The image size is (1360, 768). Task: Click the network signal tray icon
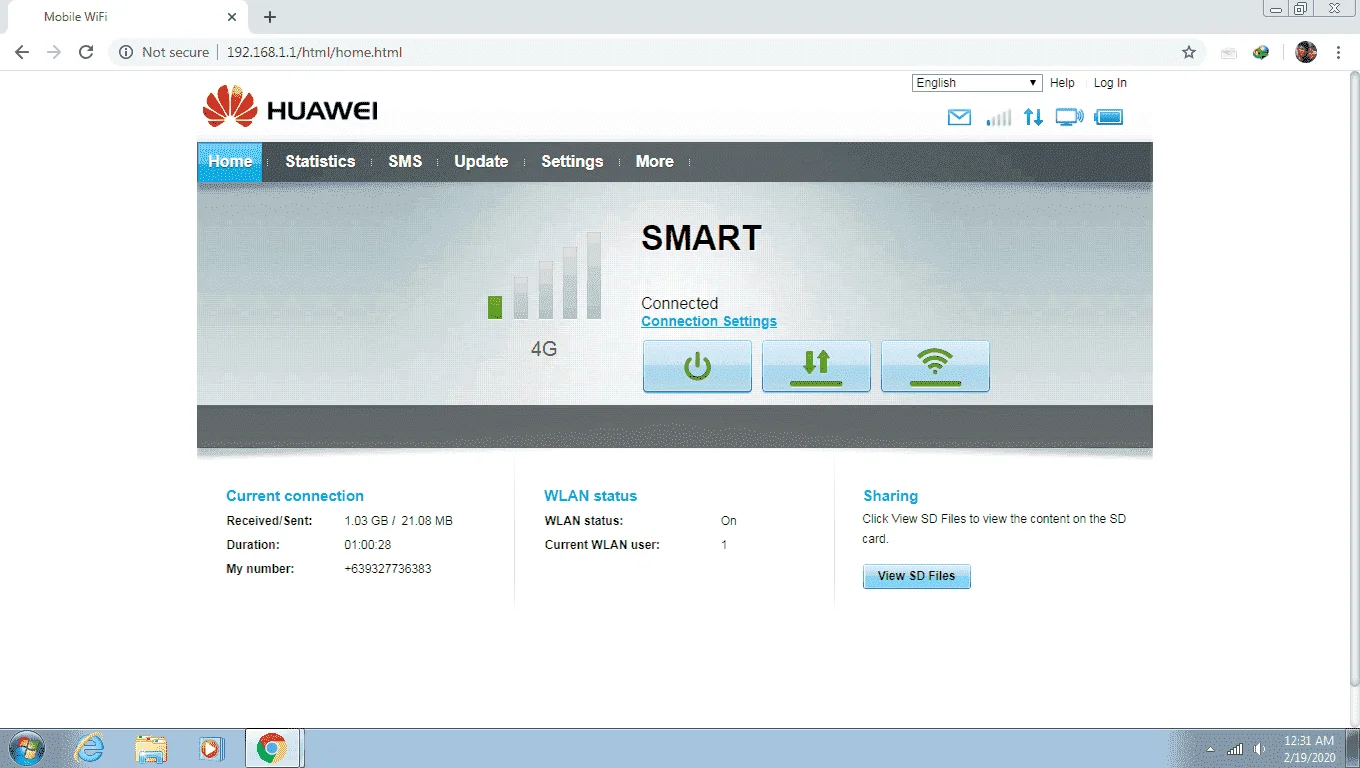click(x=1236, y=749)
